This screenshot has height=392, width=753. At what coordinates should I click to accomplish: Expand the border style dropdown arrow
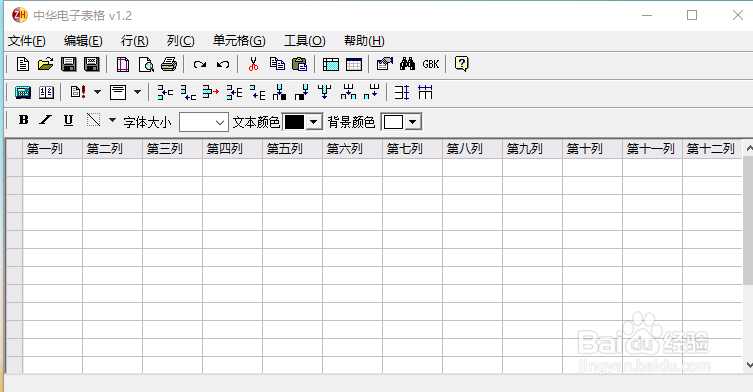(112, 120)
